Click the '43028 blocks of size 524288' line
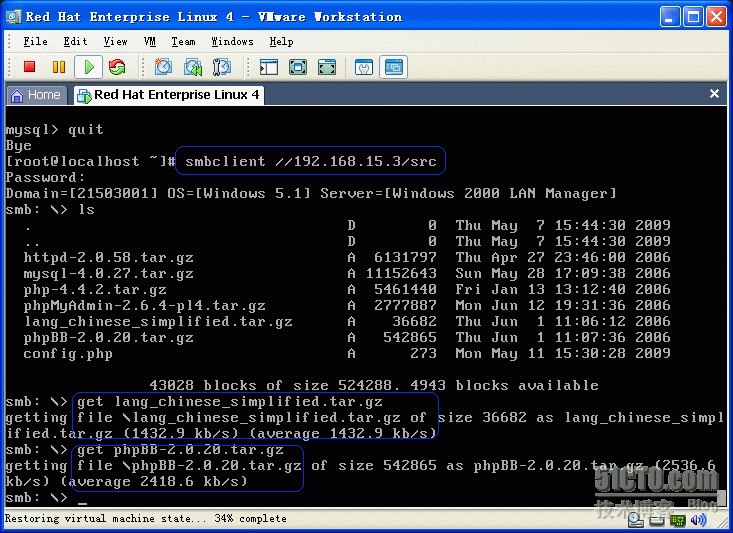 tap(374, 386)
